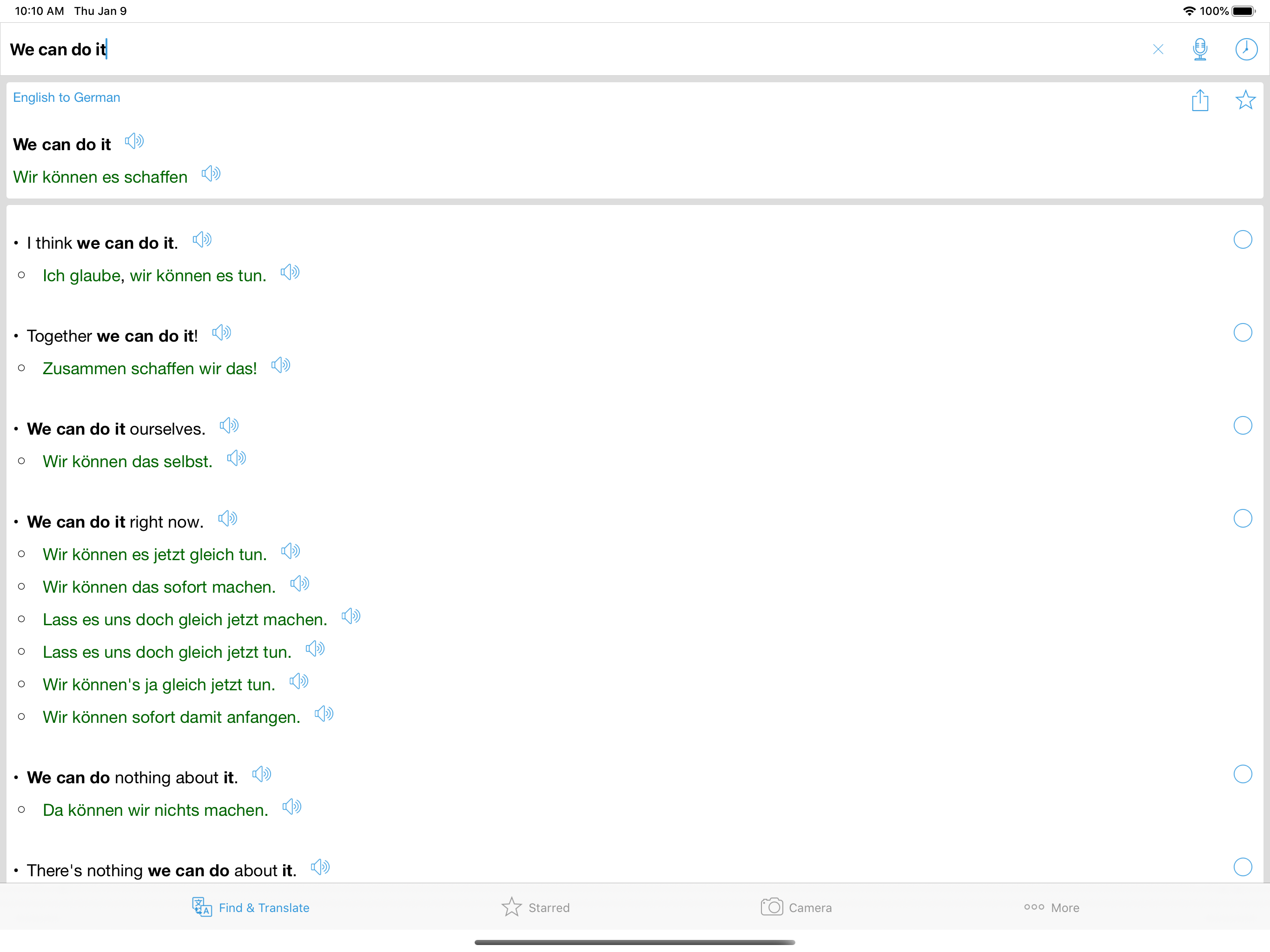Open the More tab
This screenshot has height=952, width=1270.
[x=1051, y=907]
